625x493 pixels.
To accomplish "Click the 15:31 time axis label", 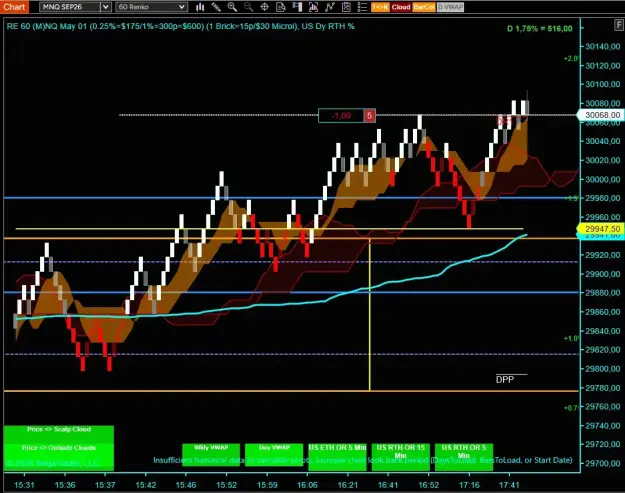I will coord(24,485).
